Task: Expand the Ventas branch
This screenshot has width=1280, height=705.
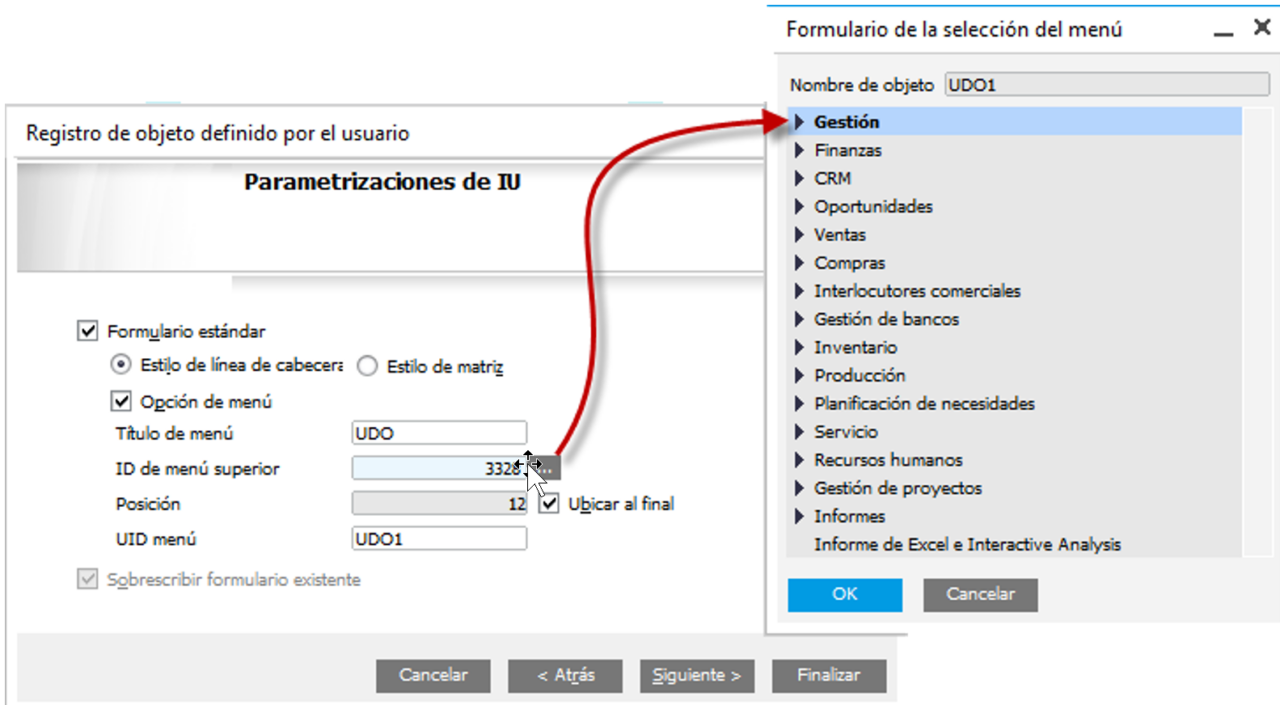Action: 799,234
